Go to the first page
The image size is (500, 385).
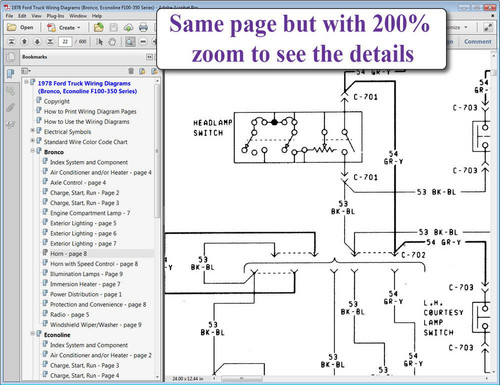coord(11,42)
